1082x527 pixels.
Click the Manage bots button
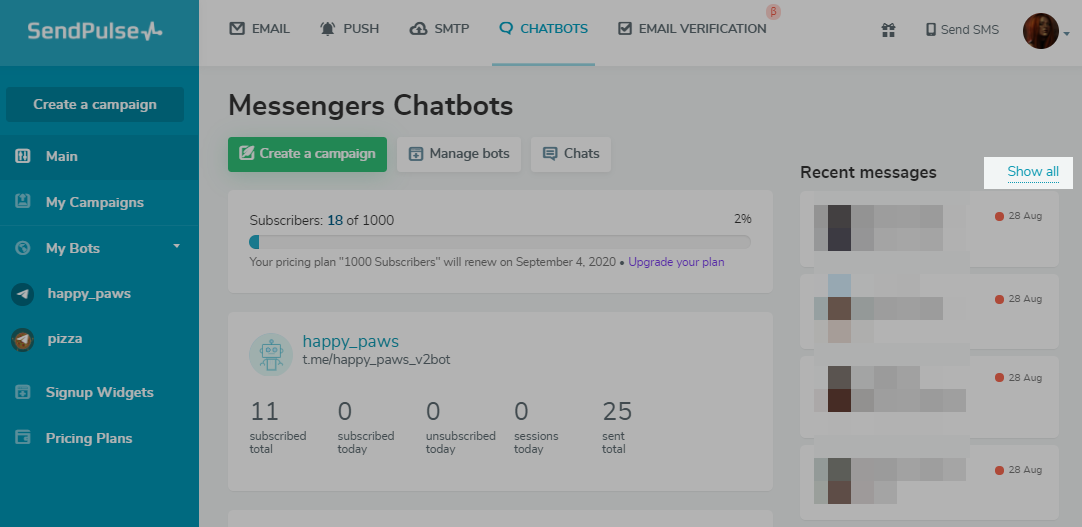[459, 154]
